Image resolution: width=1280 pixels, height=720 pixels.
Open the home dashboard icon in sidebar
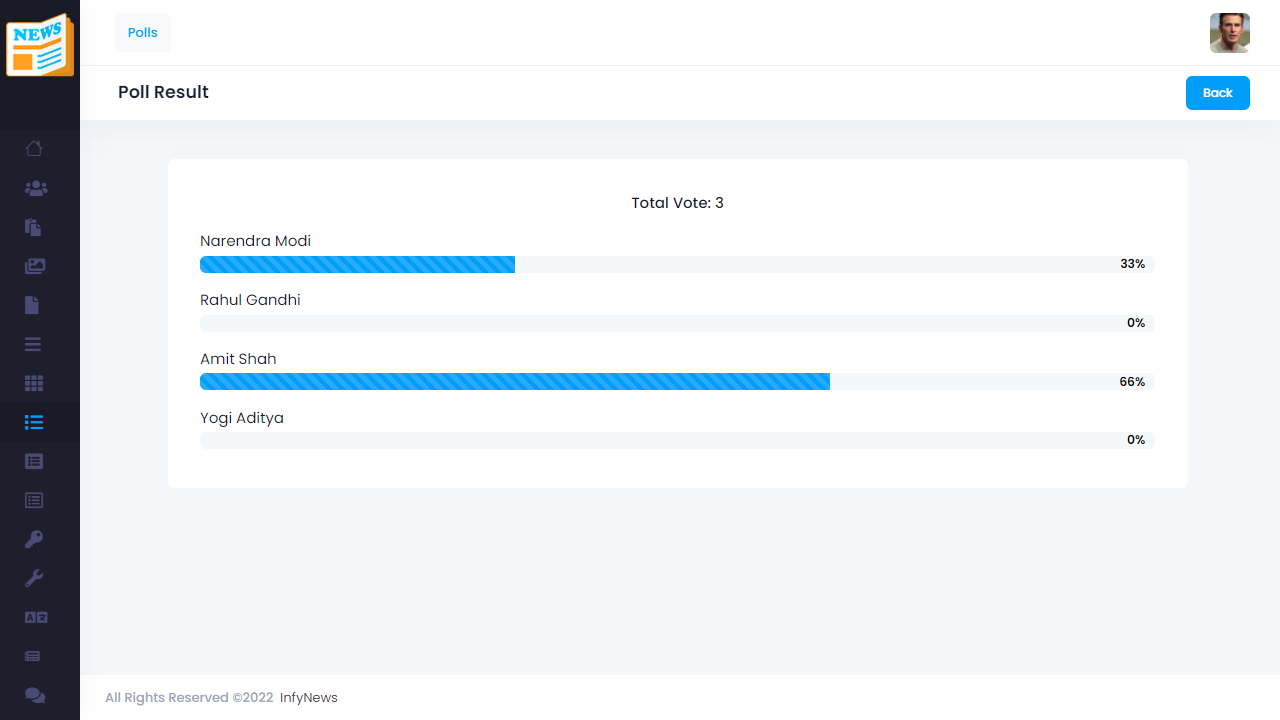click(x=34, y=149)
